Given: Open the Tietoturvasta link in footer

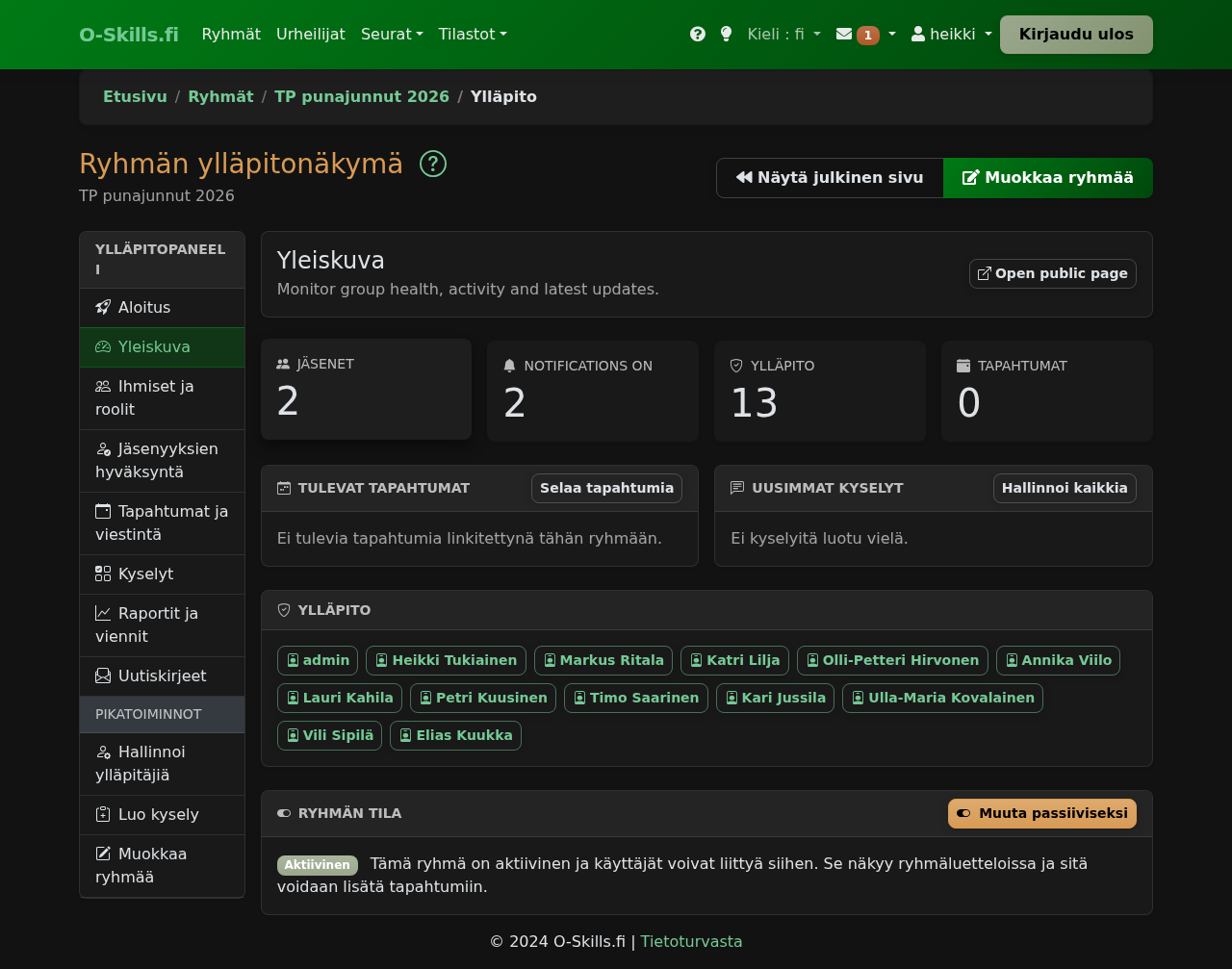Looking at the screenshot, I should pos(691,941).
